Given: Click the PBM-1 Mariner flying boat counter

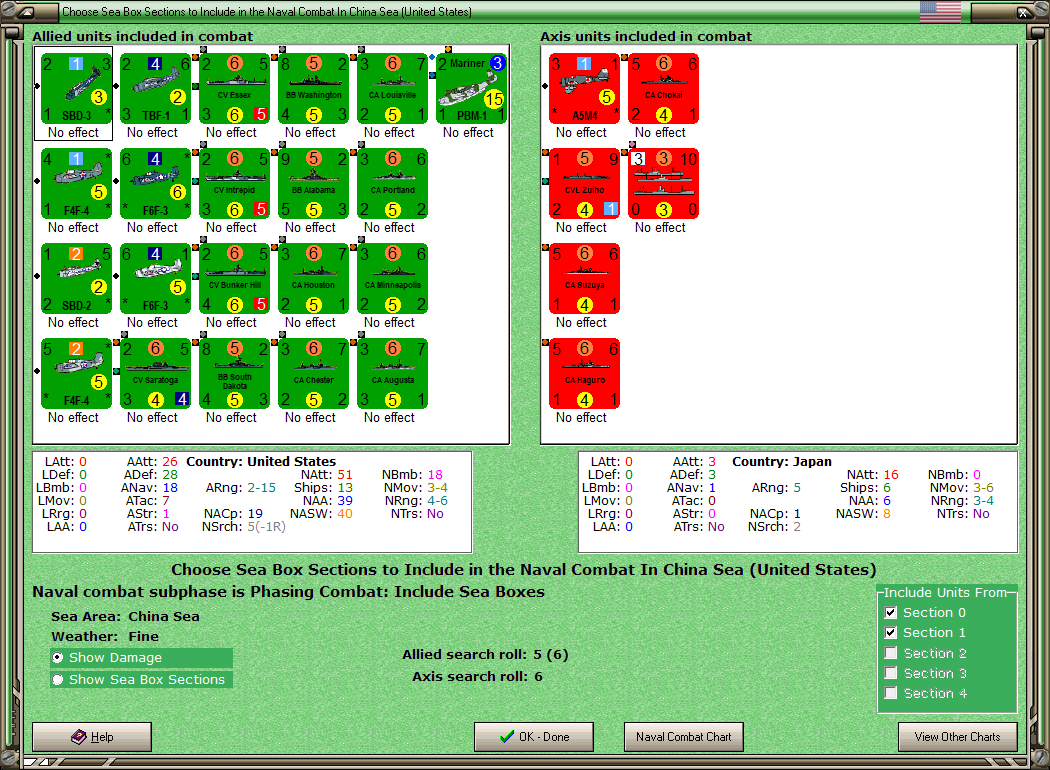Looking at the screenshot, I should (x=471, y=88).
